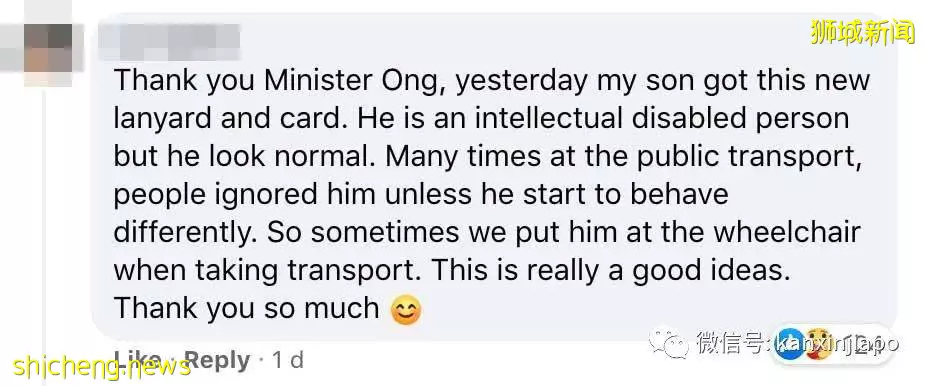Click the kanxinjiapo account ID text
The width and height of the screenshot is (930, 386).
(x=837, y=344)
